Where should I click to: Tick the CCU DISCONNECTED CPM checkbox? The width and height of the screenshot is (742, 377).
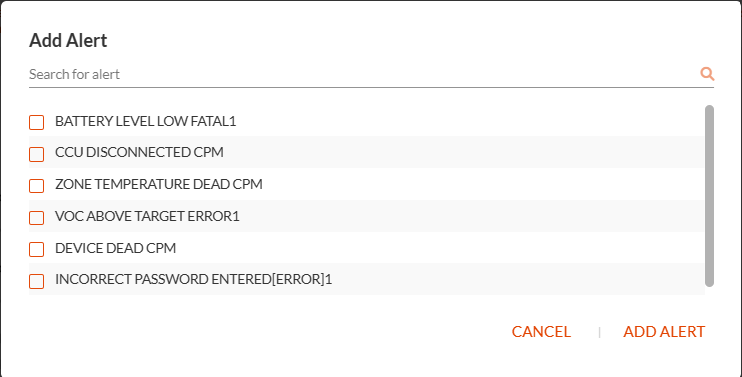coord(36,154)
